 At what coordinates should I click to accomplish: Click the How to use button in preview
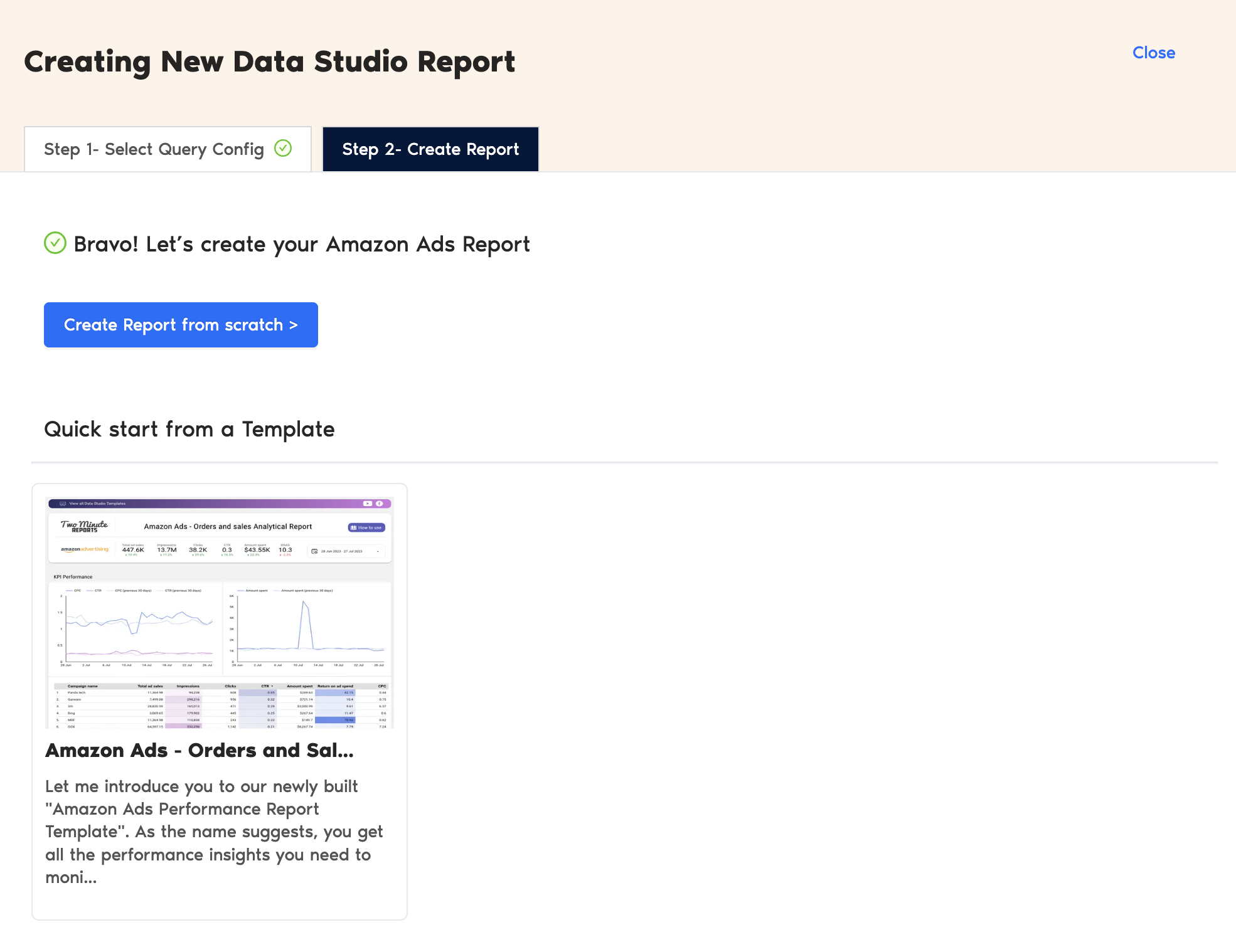pyautogui.click(x=366, y=527)
